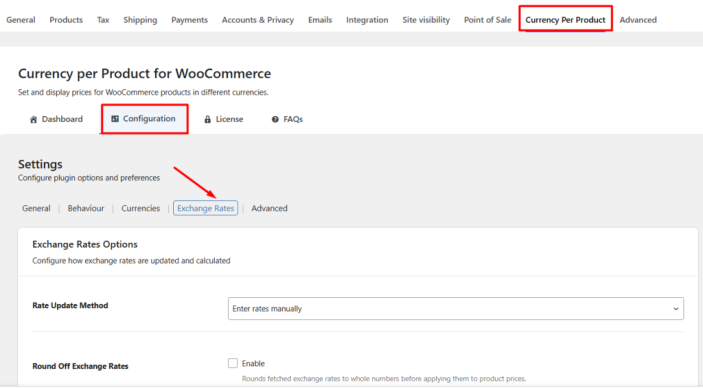Viewport: 703px width, 389px height.
Task: Click the Currency per Product for WooCommerce title
Action: pos(144,73)
